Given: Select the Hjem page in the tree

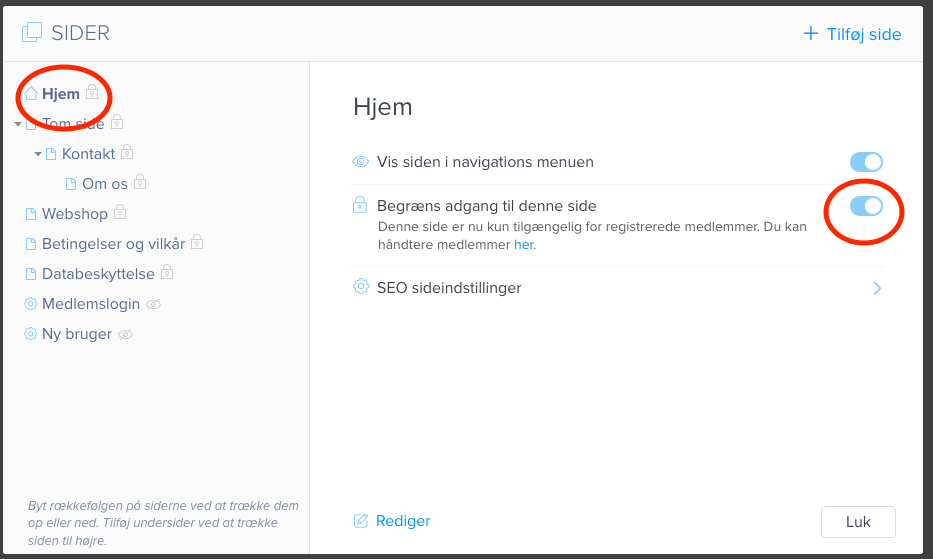Looking at the screenshot, I should coord(61,94).
